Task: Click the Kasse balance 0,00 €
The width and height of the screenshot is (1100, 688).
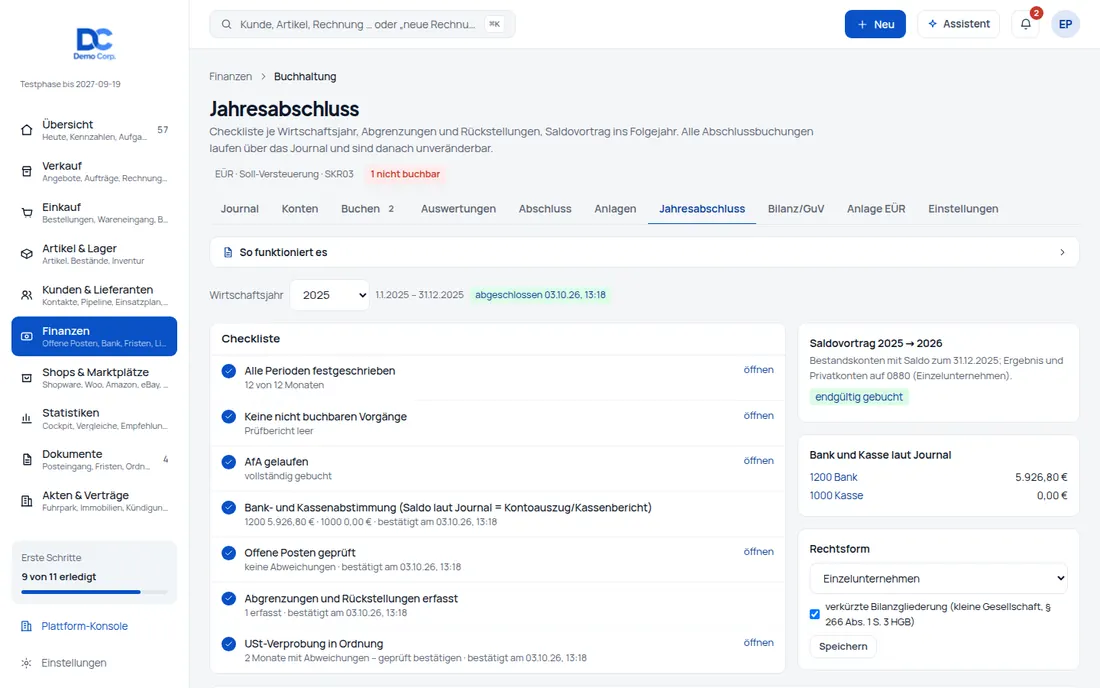Action: pyautogui.click(x=1052, y=495)
